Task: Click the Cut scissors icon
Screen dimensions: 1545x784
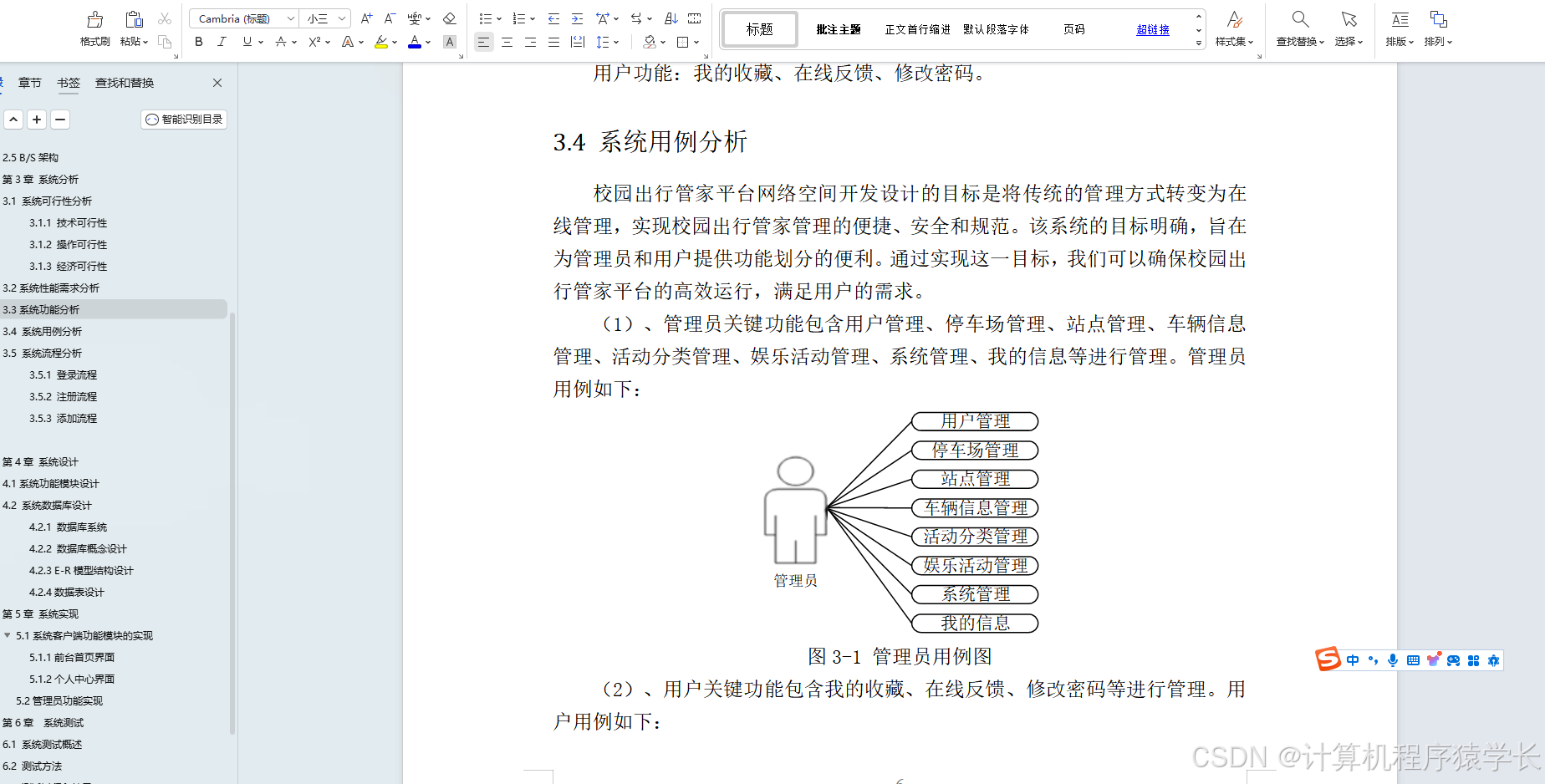Action: point(165,18)
